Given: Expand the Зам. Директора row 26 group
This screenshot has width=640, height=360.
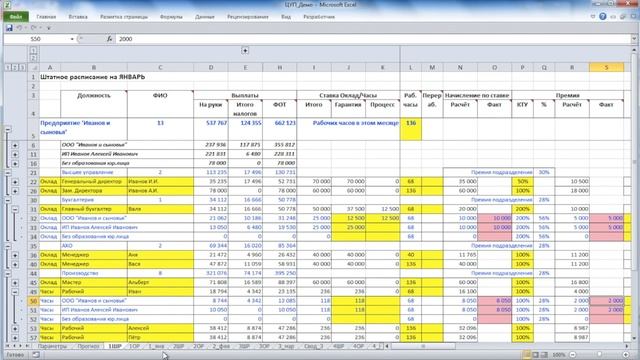Looking at the screenshot, I should coord(15,191).
